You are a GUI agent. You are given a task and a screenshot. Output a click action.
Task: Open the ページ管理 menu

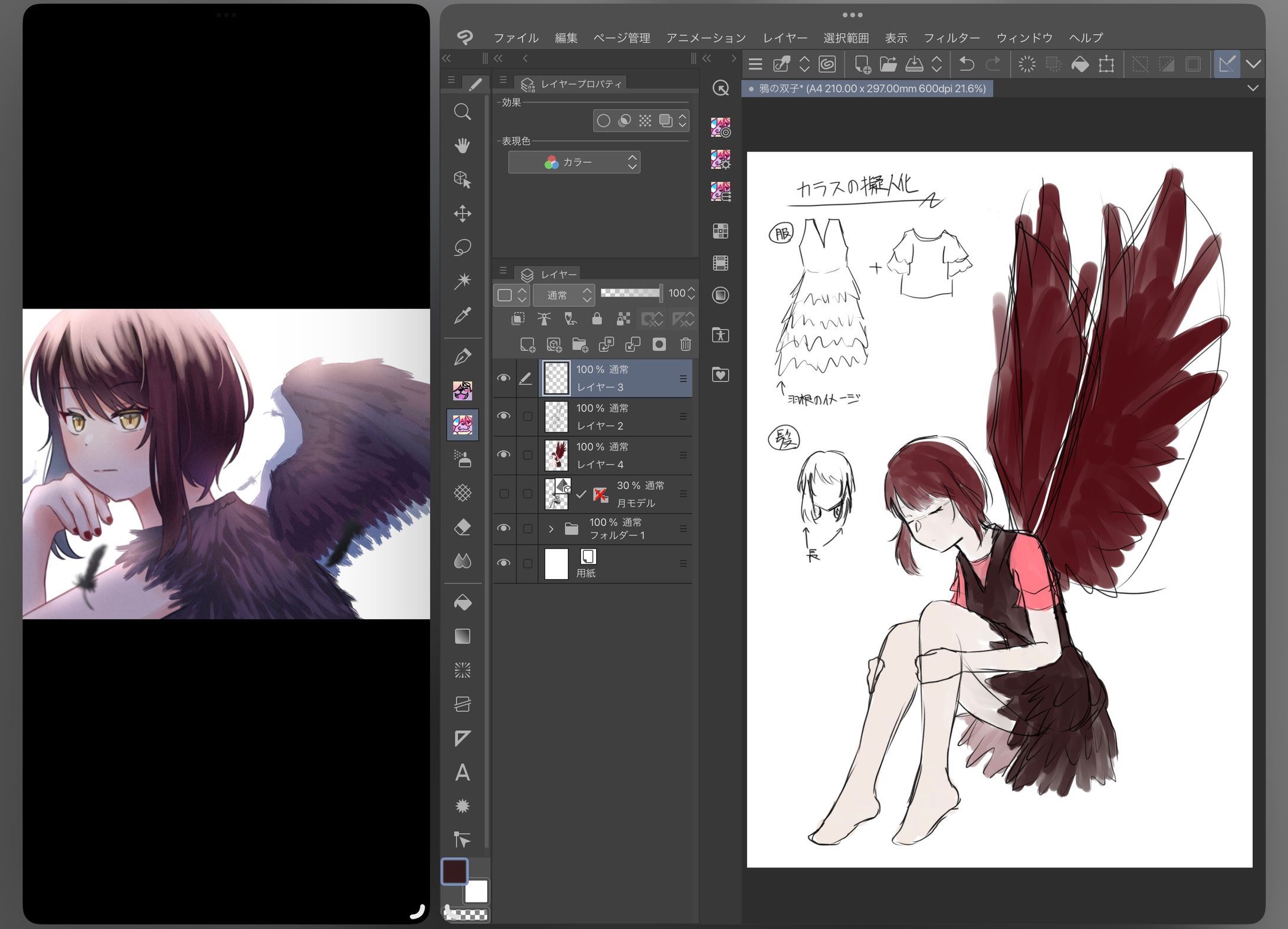coord(622,38)
